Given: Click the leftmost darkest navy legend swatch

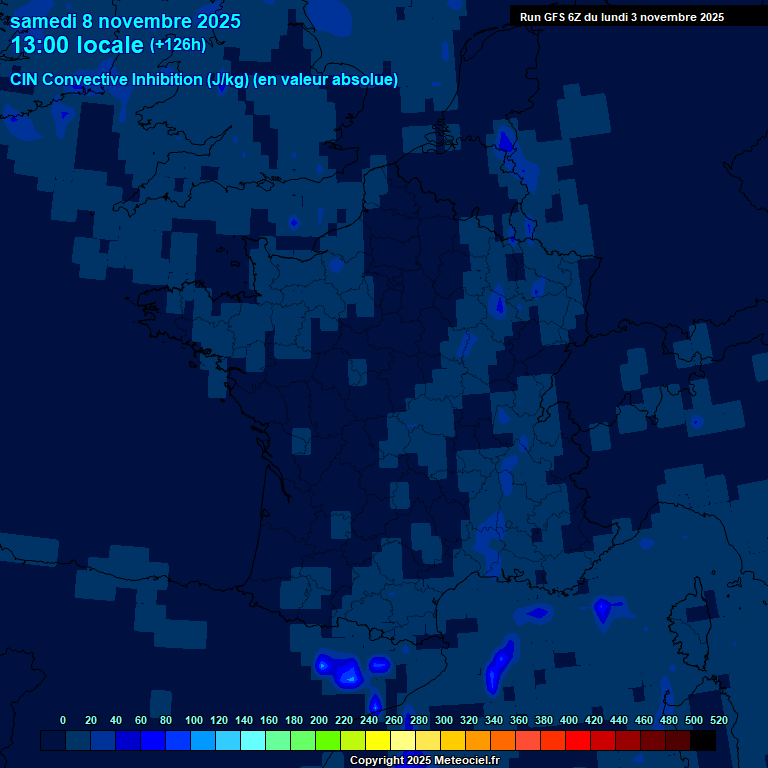Looking at the screenshot, I should point(53,740).
